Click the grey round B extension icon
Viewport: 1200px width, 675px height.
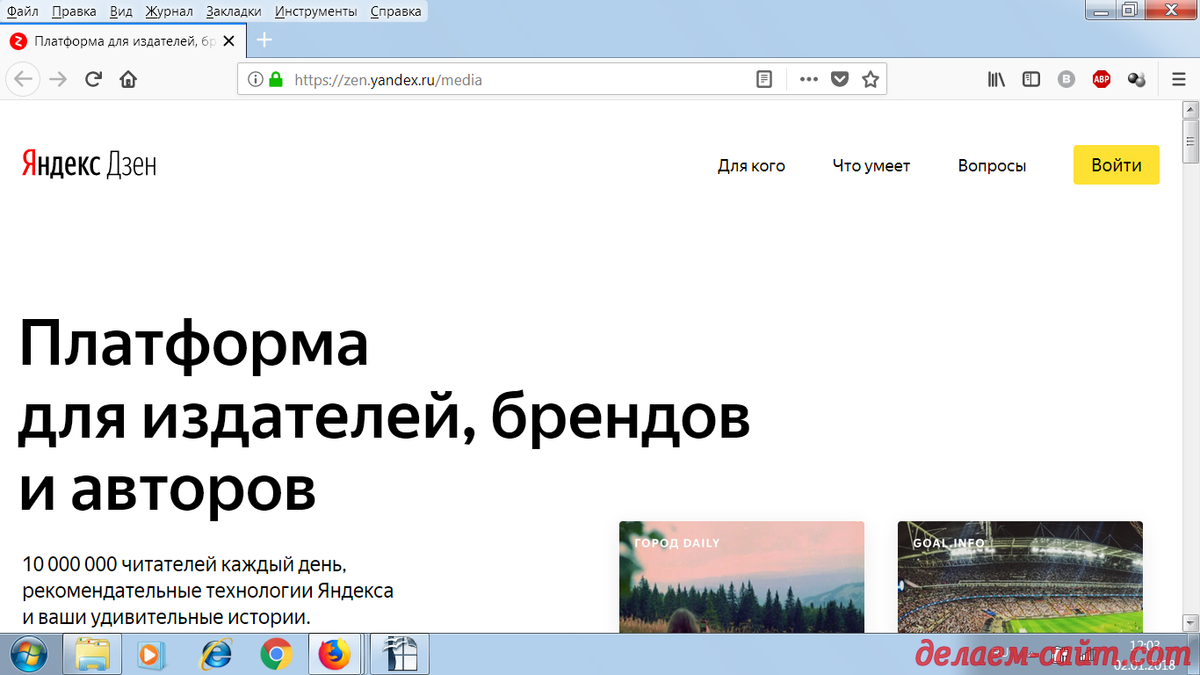1066,80
